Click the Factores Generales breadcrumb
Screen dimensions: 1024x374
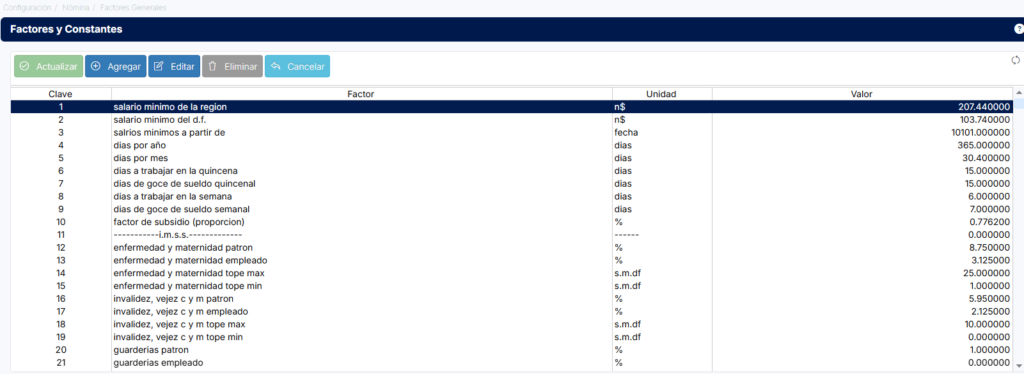tap(133, 8)
